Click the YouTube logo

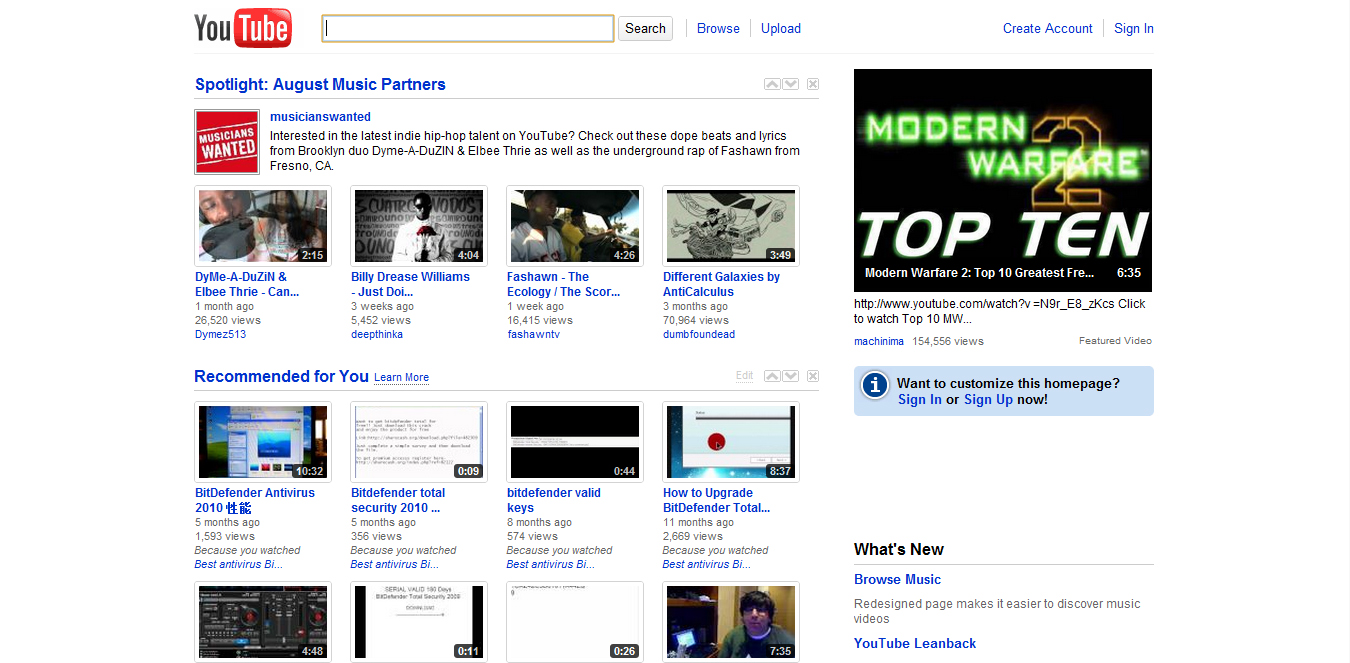[x=243, y=28]
